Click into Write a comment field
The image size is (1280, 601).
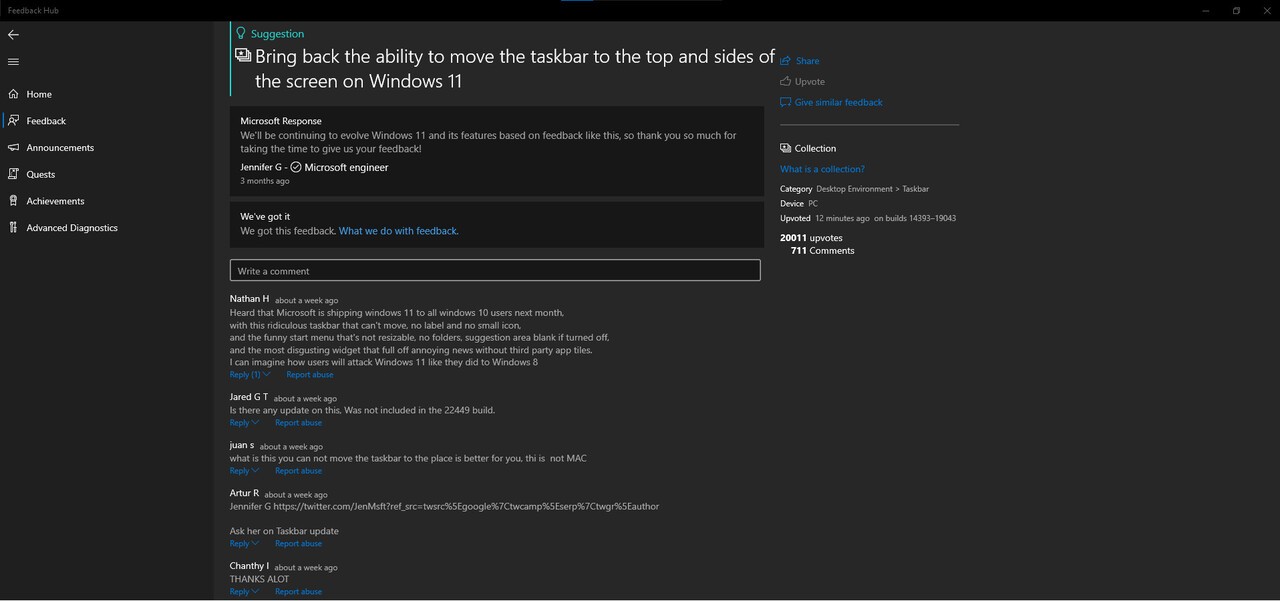click(x=495, y=270)
